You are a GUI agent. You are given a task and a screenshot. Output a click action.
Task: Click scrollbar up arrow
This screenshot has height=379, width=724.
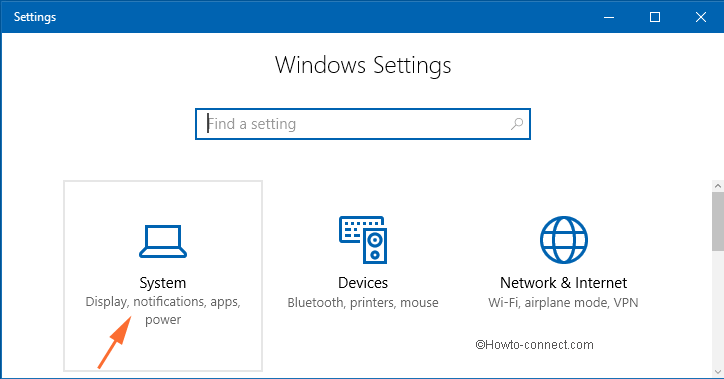[718, 186]
